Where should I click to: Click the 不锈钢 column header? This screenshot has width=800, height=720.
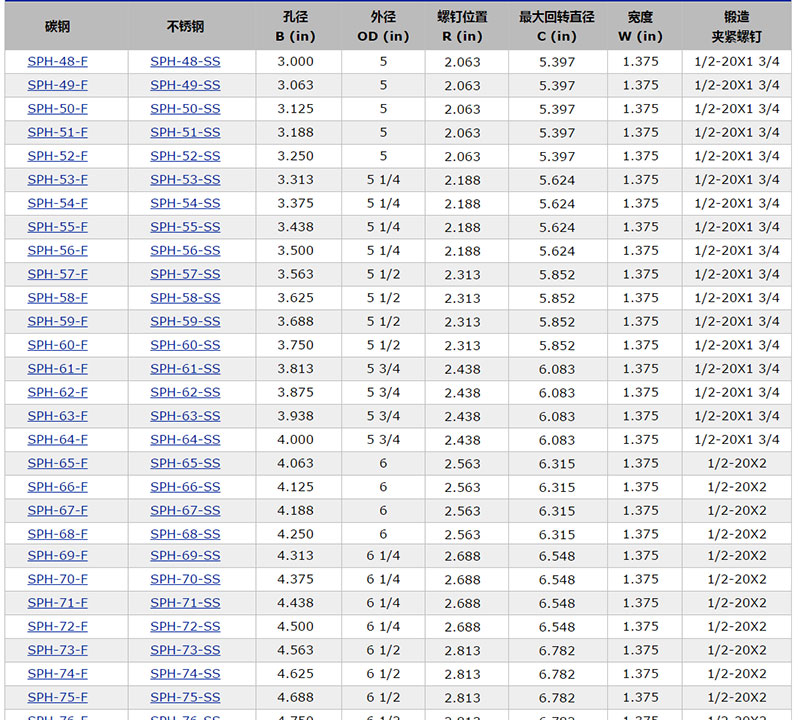click(x=185, y=27)
